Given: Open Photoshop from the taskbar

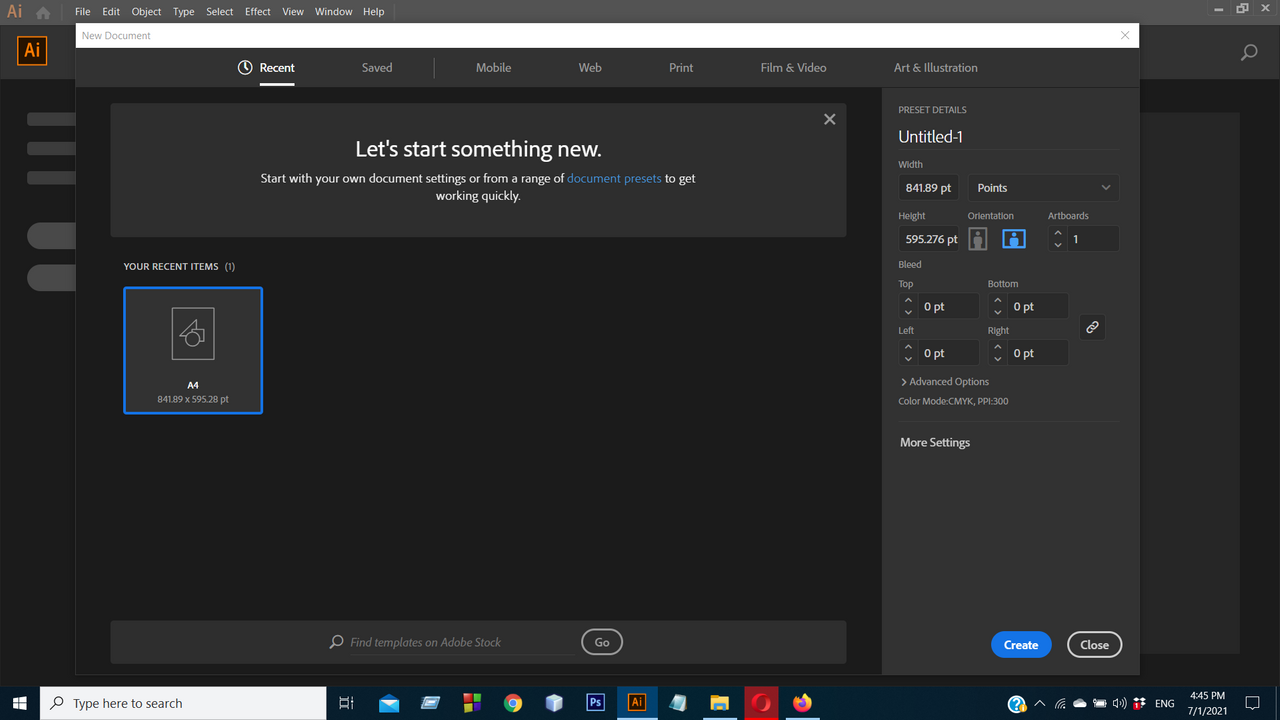Looking at the screenshot, I should click(595, 703).
